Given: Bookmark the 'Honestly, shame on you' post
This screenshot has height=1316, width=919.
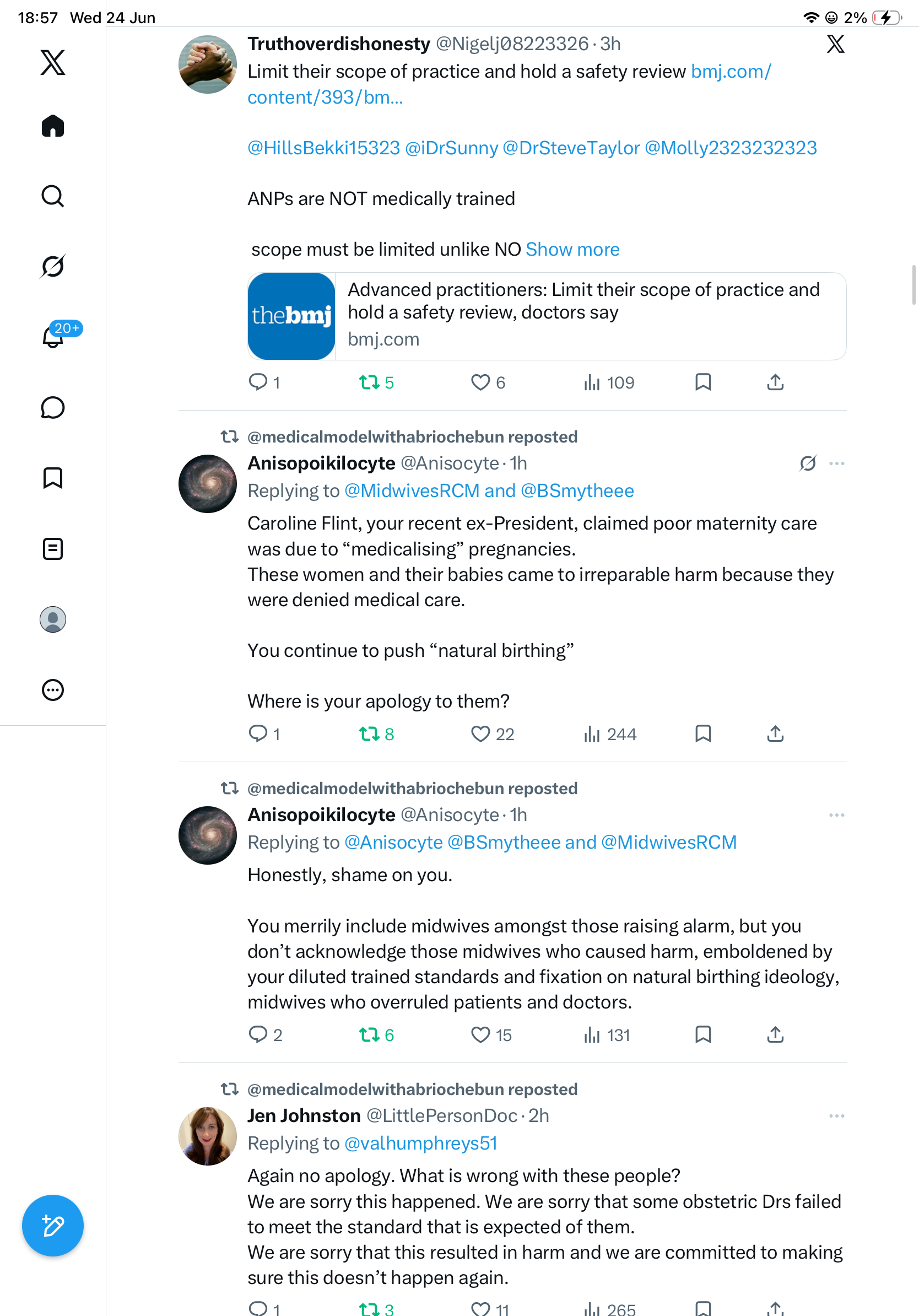Looking at the screenshot, I should 703,1034.
